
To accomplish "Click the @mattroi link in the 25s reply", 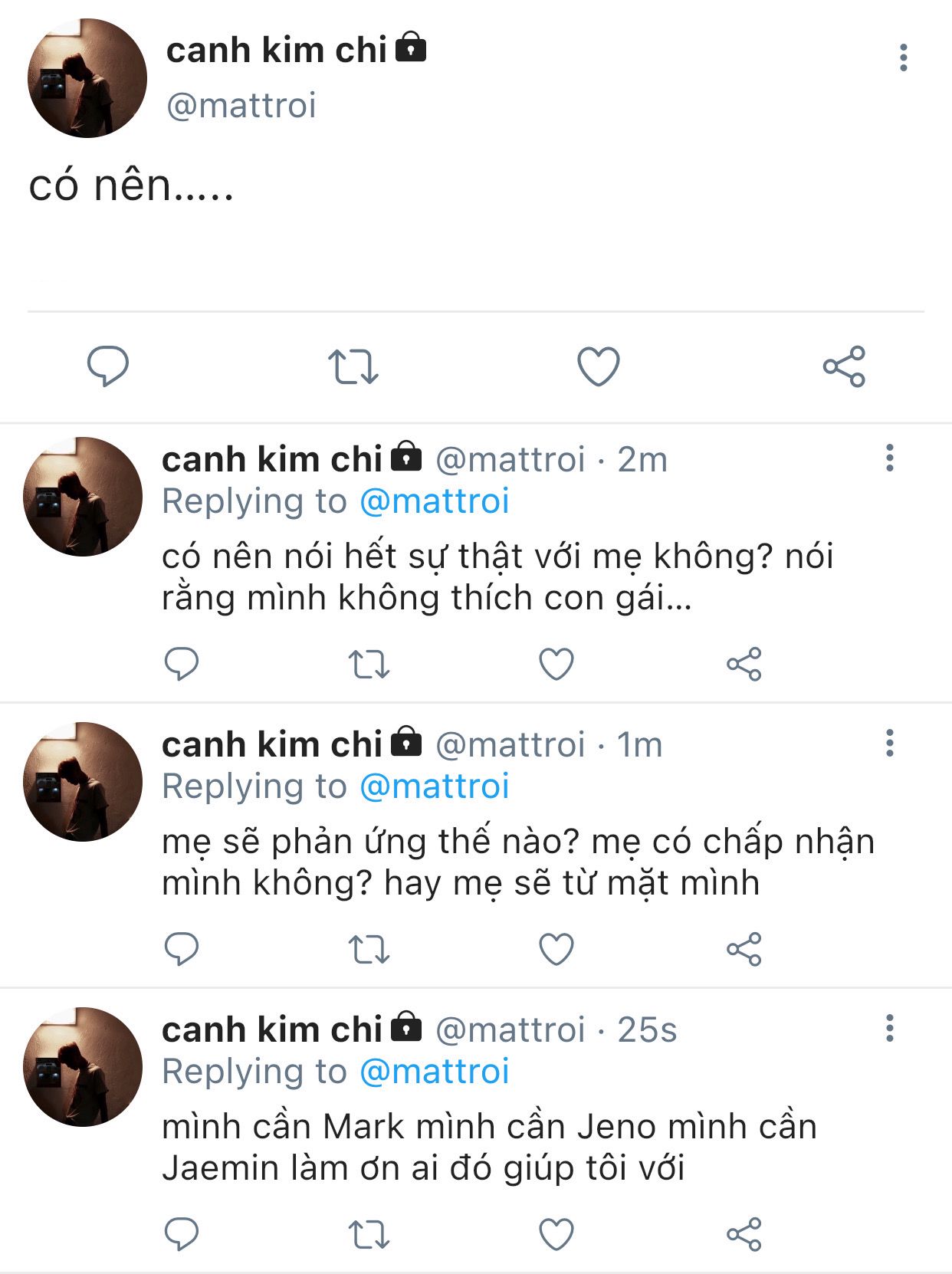I will pos(434,1072).
